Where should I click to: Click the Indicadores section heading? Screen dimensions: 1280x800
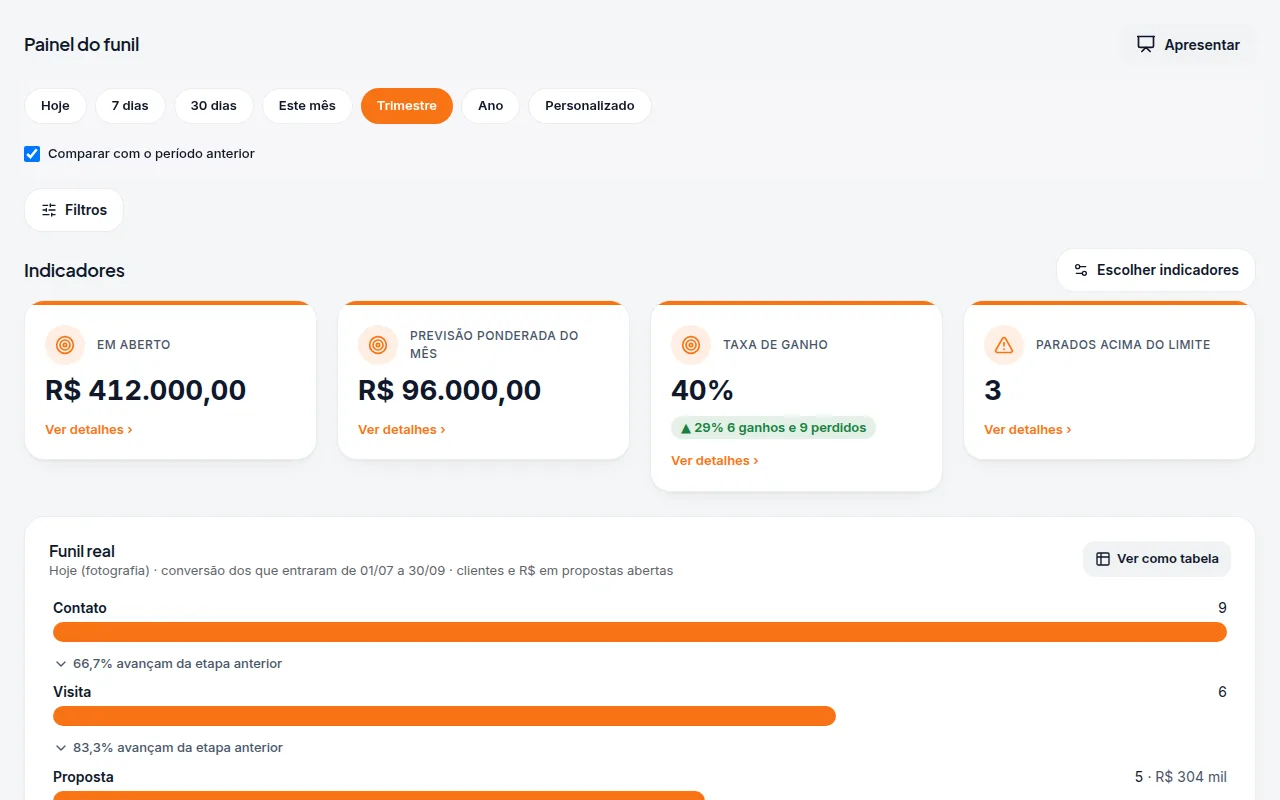75,270
